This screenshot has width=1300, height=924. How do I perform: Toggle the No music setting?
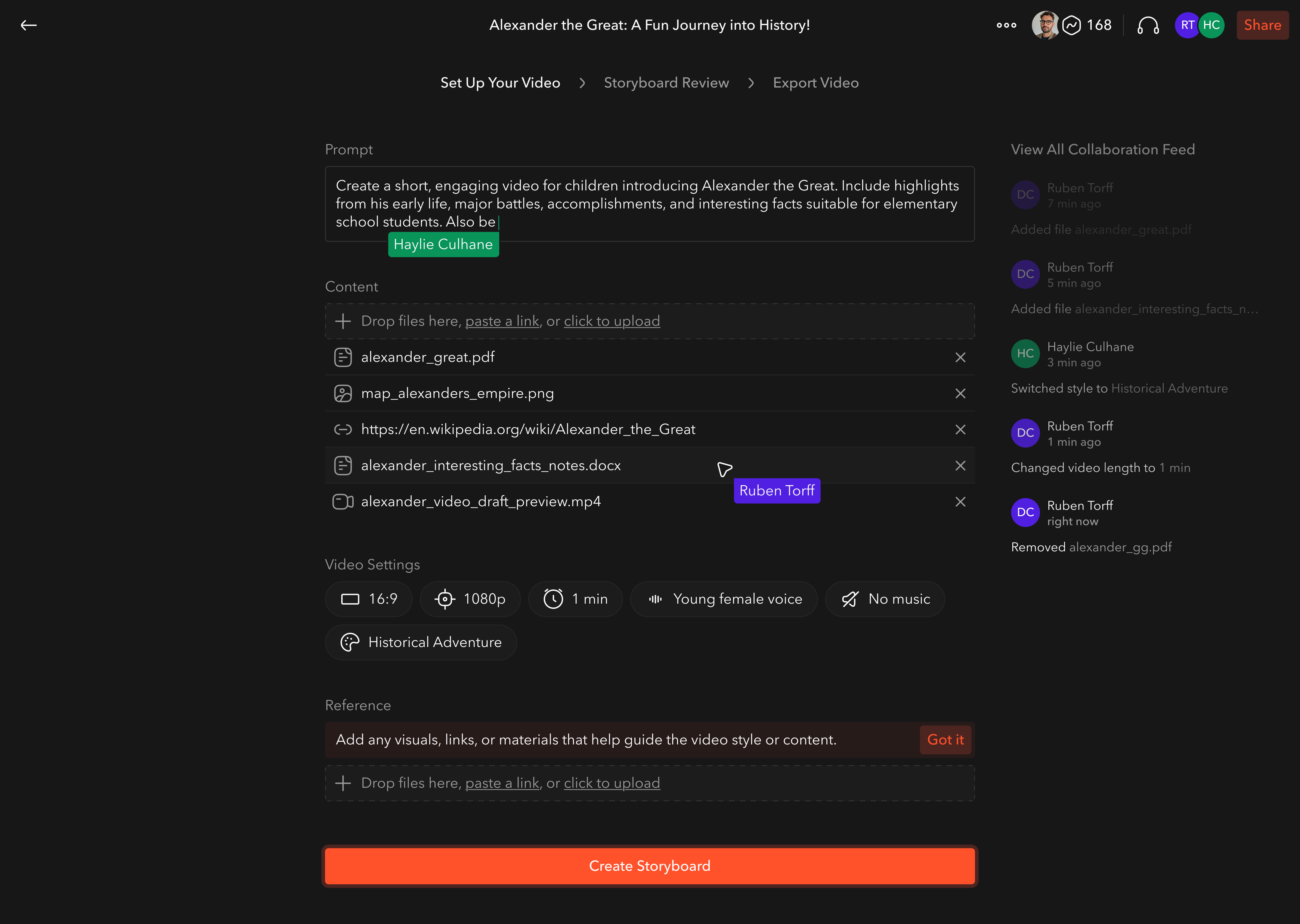884,599
